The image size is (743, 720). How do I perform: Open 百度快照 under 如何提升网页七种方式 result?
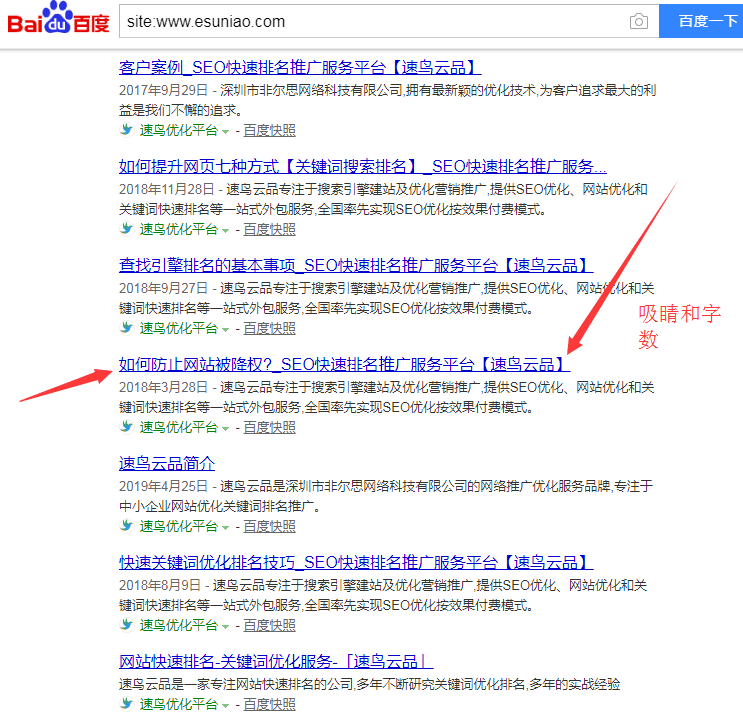[270, 229]
